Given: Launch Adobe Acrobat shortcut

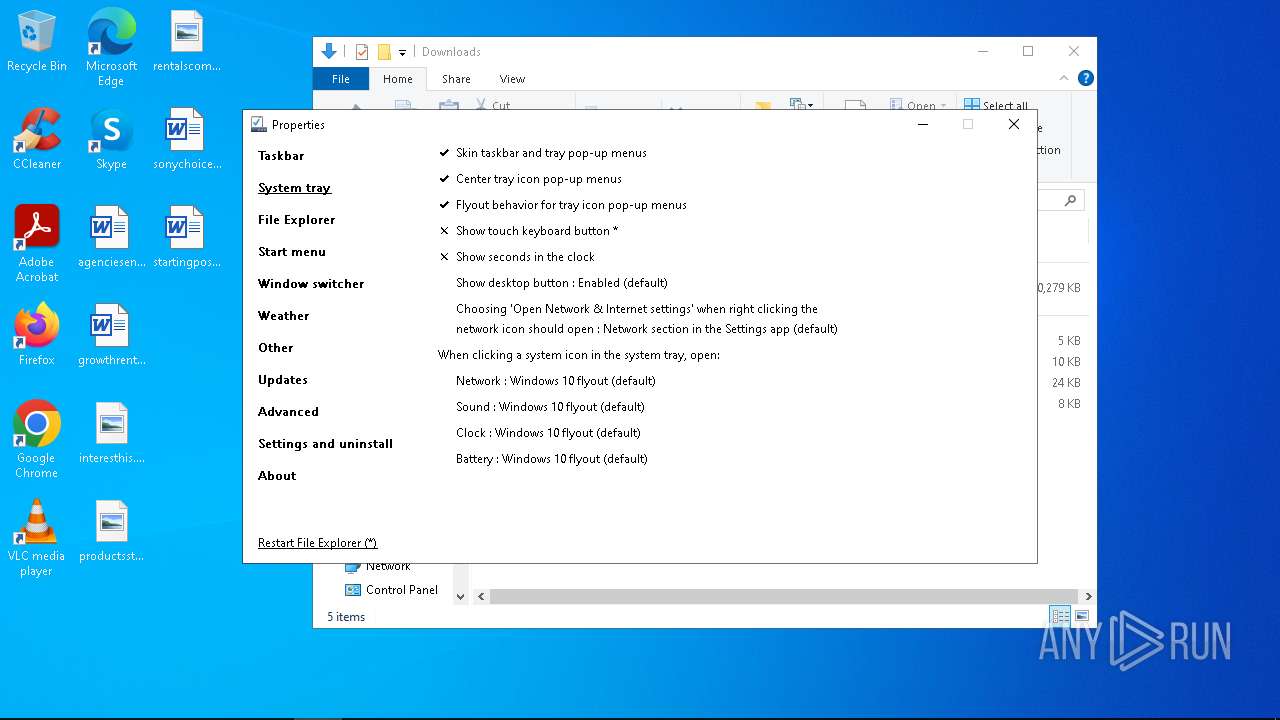Looking at the screenshot, I should click(x=37, y=243).
